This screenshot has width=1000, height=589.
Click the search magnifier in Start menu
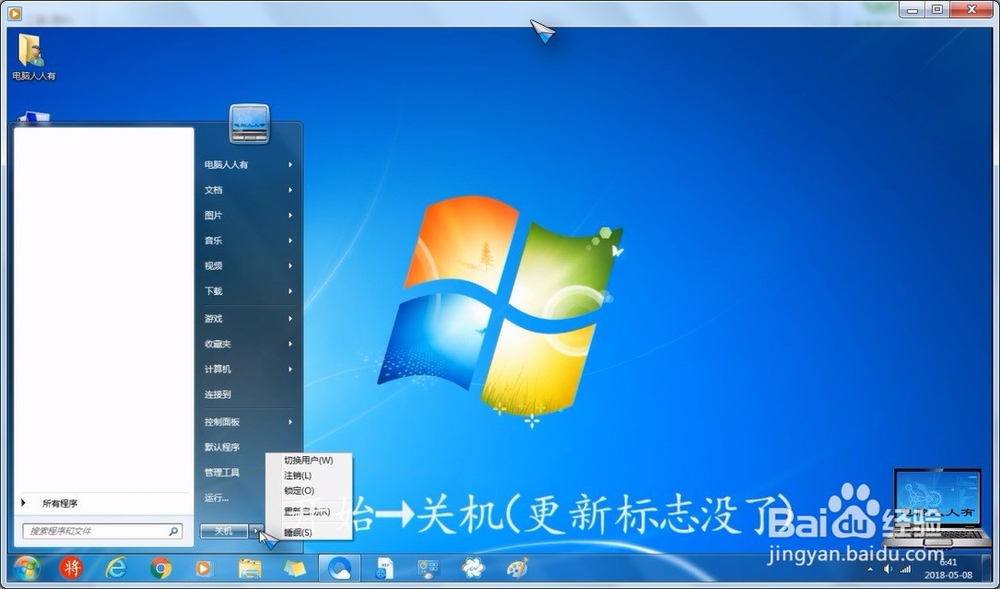pos(173,531)
